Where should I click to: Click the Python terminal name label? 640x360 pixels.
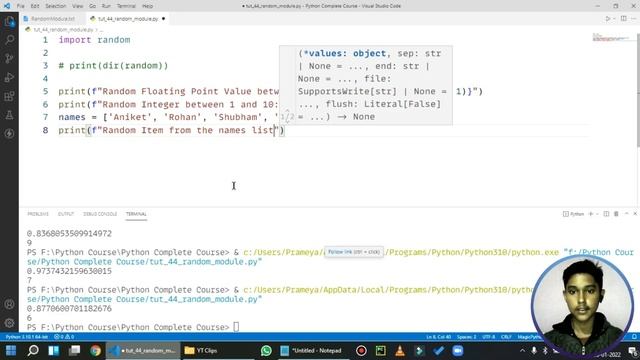point(574,214)
